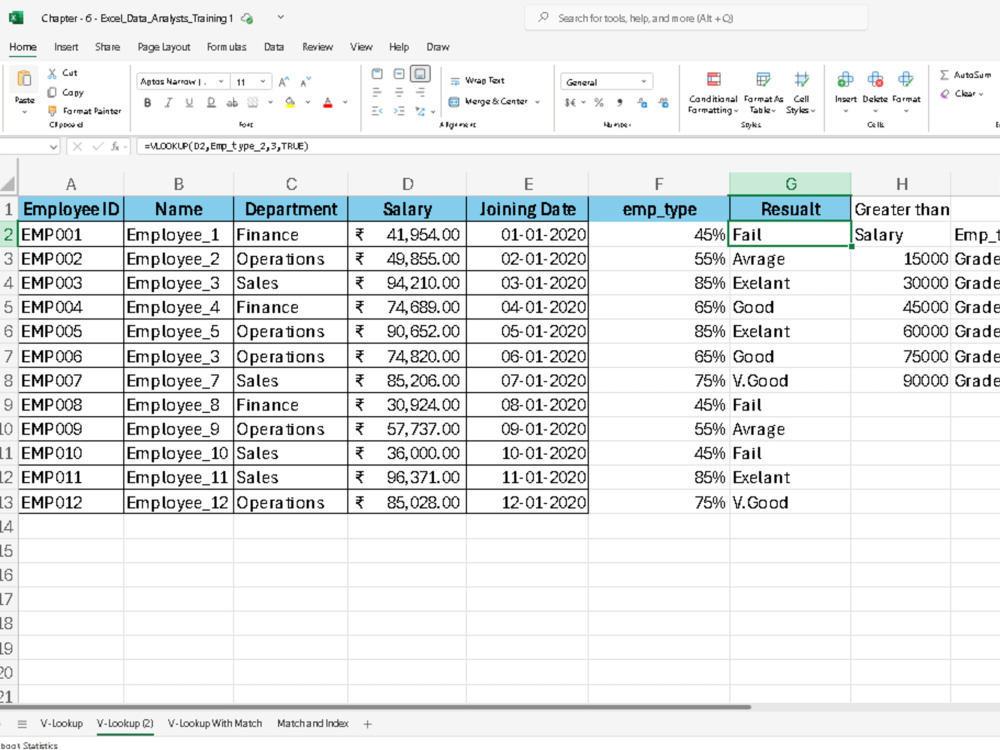Click the Copy icon

(52, 92)
